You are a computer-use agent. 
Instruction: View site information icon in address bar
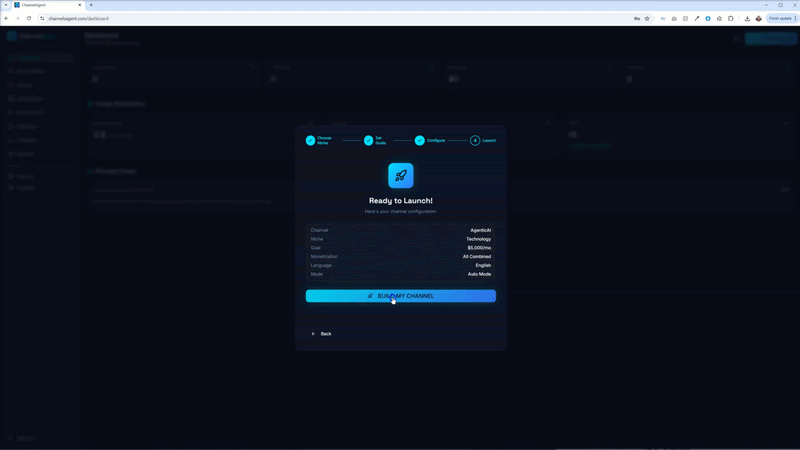(x=42, y=18)
